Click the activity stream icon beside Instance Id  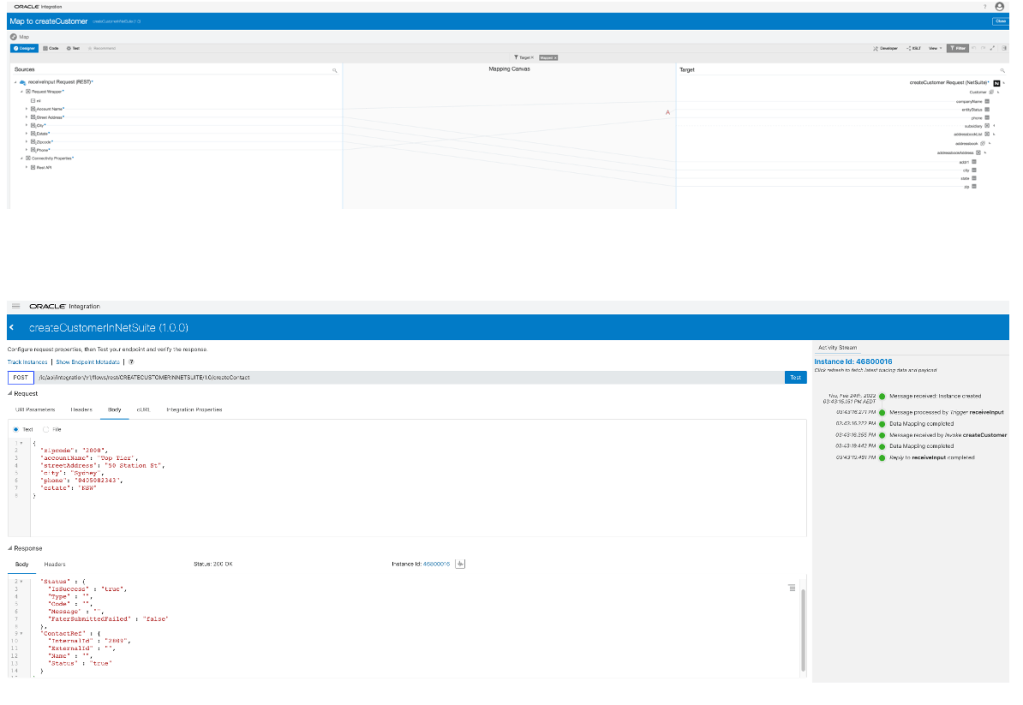pos(461,564)
